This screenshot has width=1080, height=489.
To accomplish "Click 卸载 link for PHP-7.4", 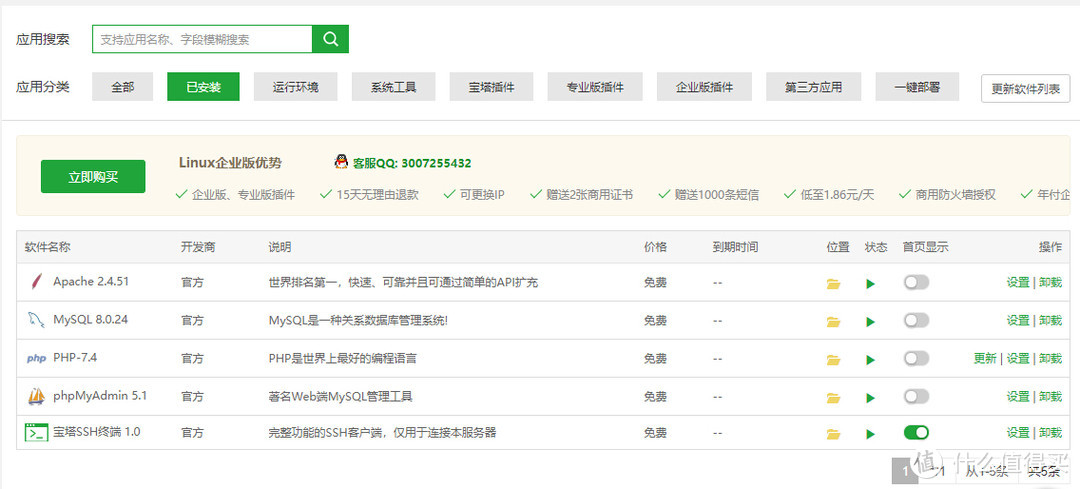I will [x=1050, y=358].
